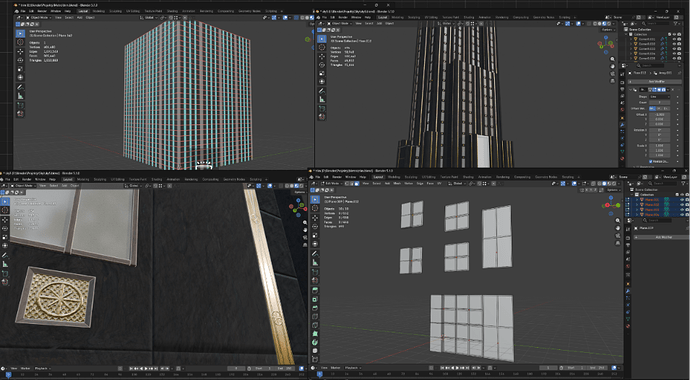Click the zoom magnifier icon in top-right viewport
Screen dimensions: 690x380
click(613, 58)
